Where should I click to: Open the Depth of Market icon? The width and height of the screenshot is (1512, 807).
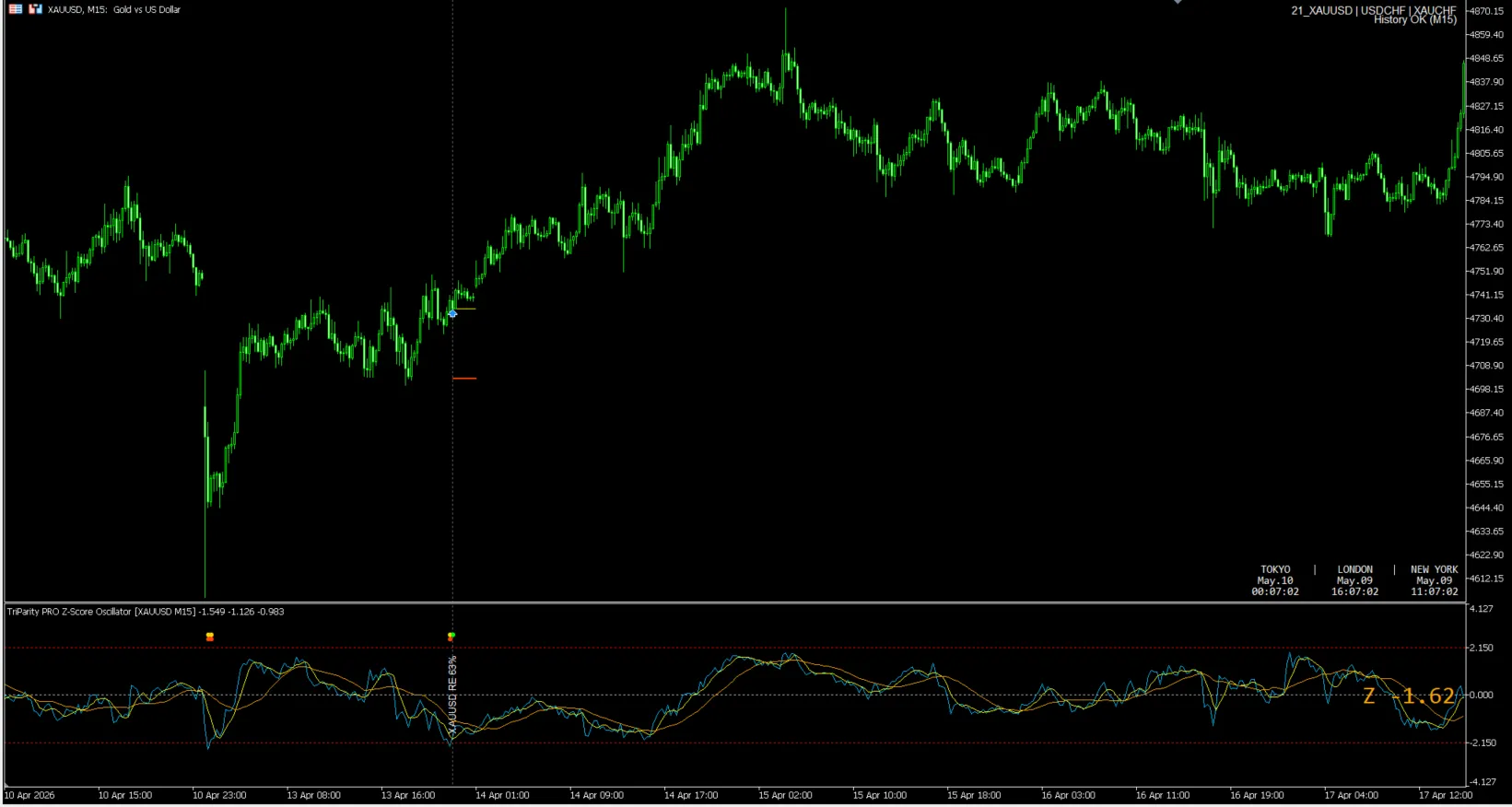pyautogui.click(x=16, y=9)
